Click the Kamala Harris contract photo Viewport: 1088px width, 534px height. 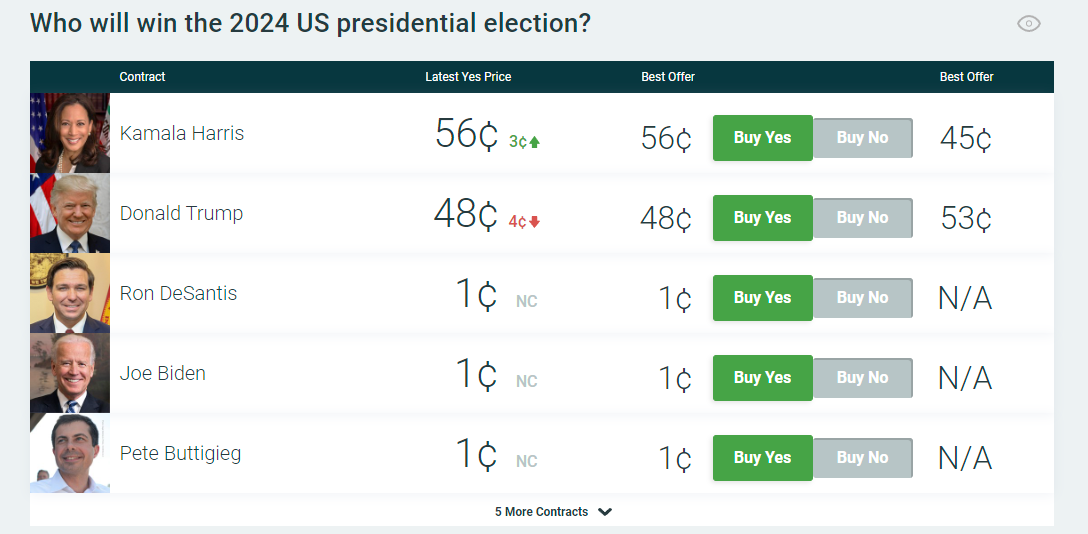pyautogui.click(x=70, y=134)
